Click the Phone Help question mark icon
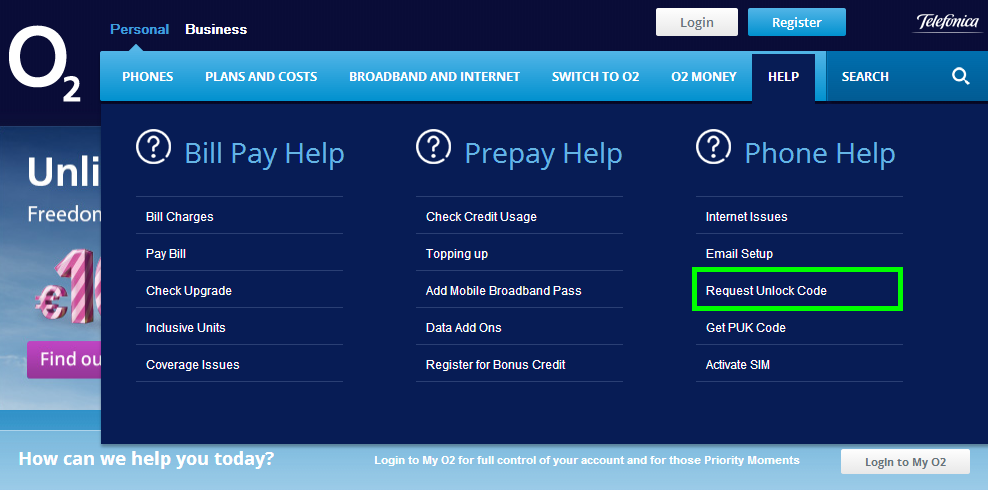This screenshot has height=490, width=988. 713,148
